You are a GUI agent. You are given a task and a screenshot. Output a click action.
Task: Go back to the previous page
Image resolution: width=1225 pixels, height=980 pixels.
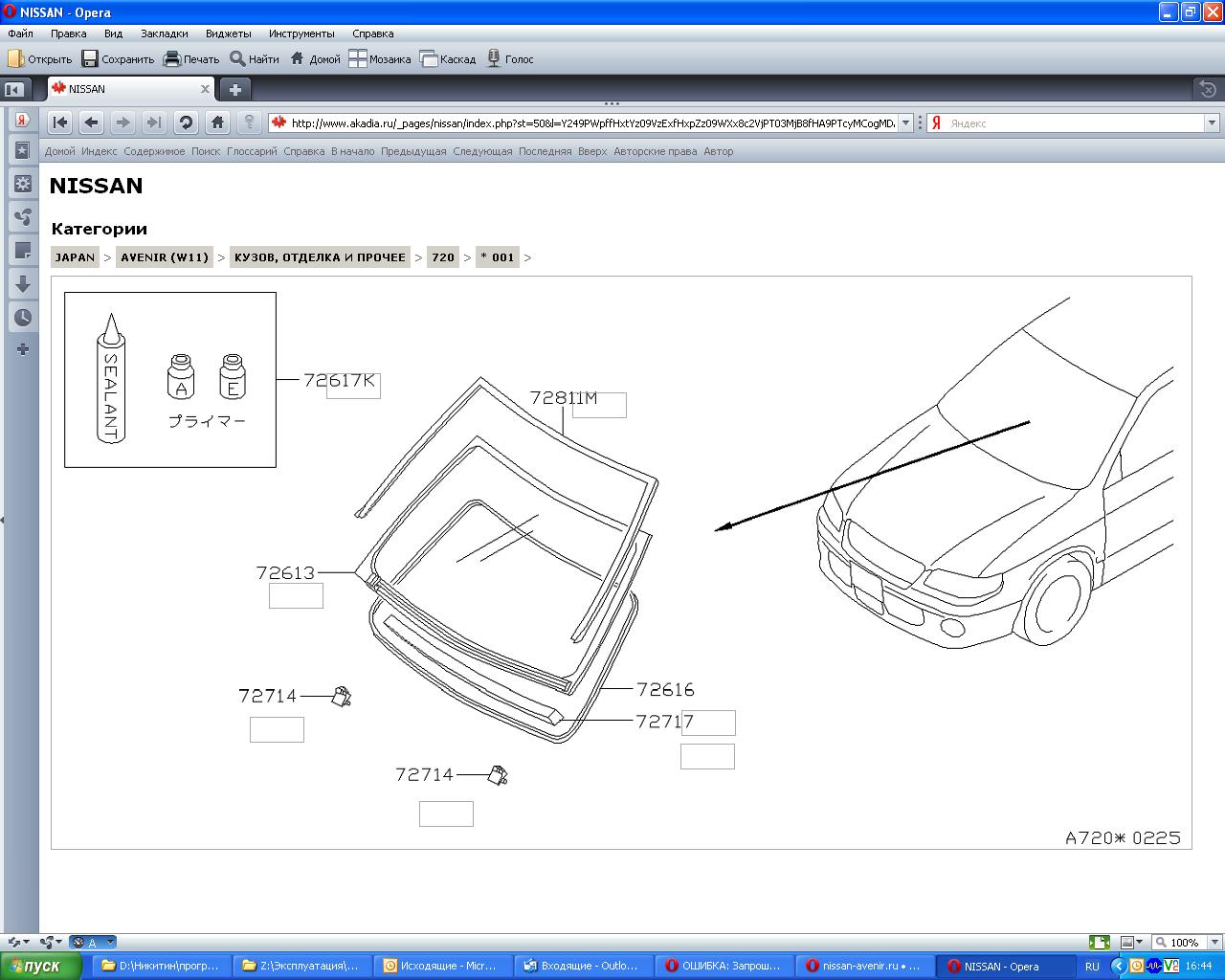91,122
